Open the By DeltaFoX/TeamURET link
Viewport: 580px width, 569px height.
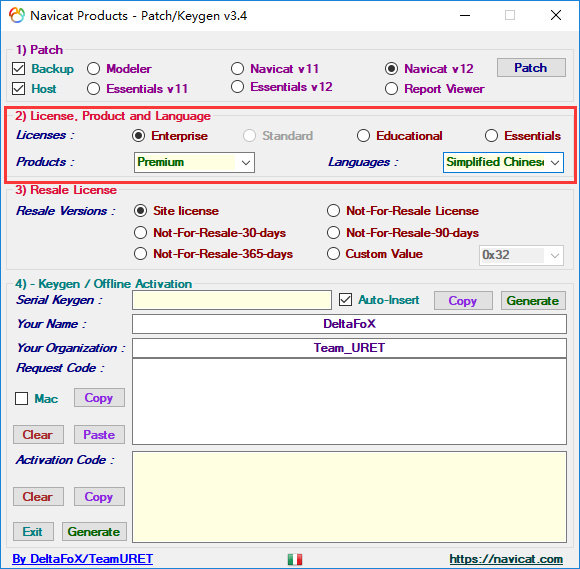pos(82,559)
